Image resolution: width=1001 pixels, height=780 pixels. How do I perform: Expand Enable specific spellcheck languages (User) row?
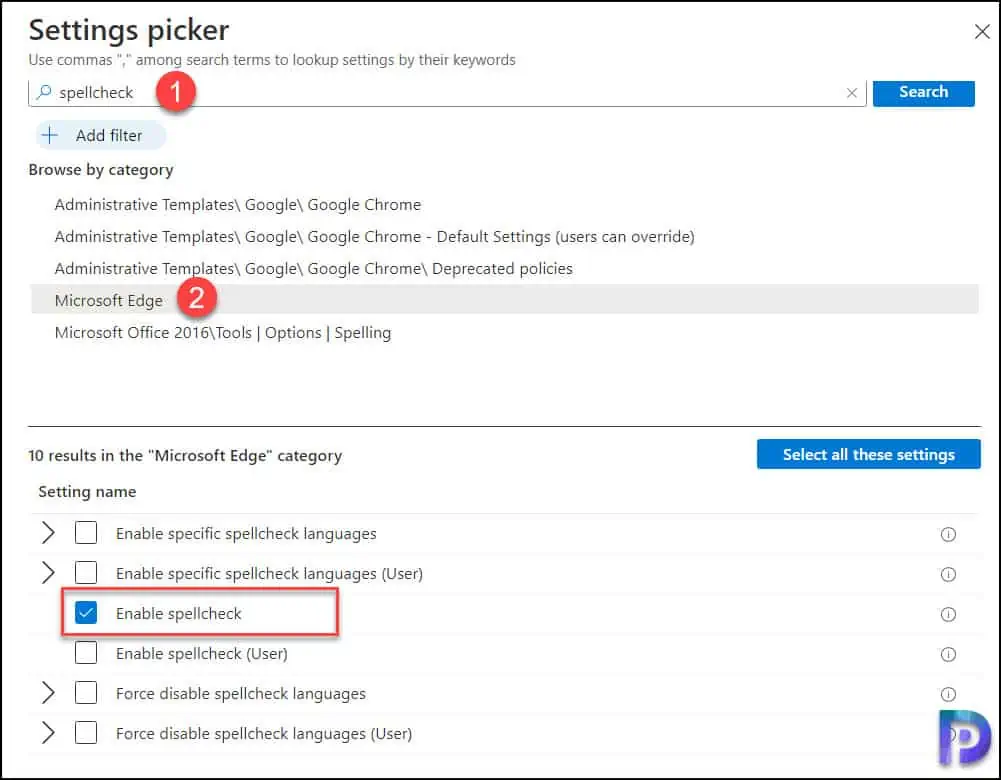(48, 573)
